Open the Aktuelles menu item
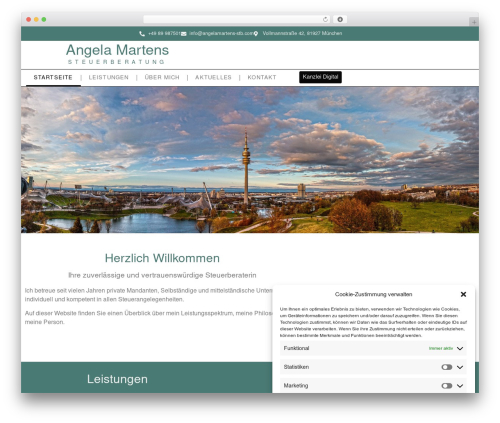This screenshot has height=423, width=500. (213, 77)
